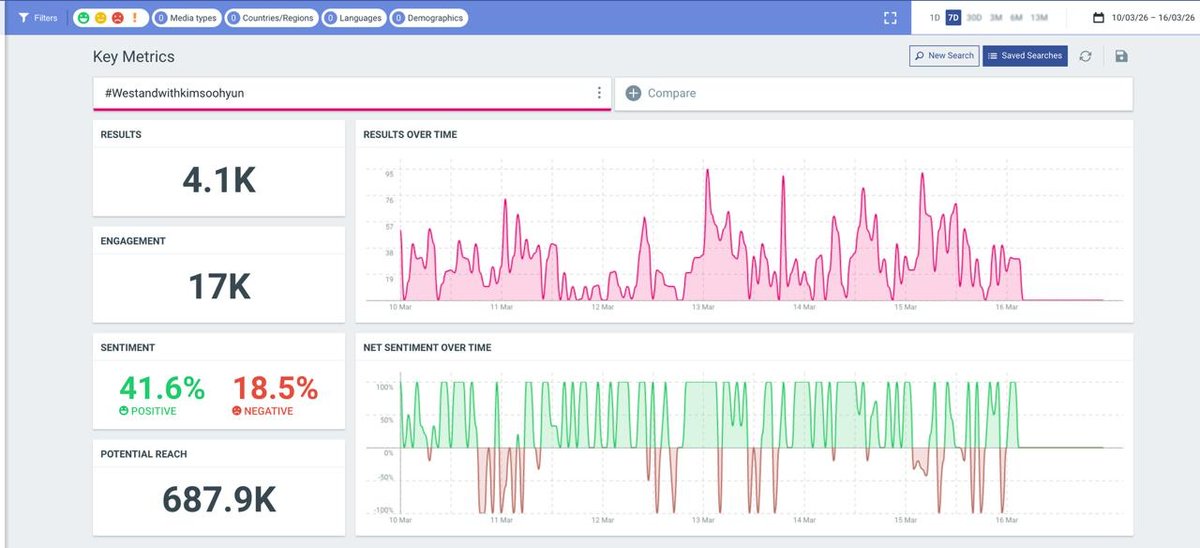This screenshot has height=548, width=1200.
Task: Select the 1D time range
Action: click(x=934, y=18)
